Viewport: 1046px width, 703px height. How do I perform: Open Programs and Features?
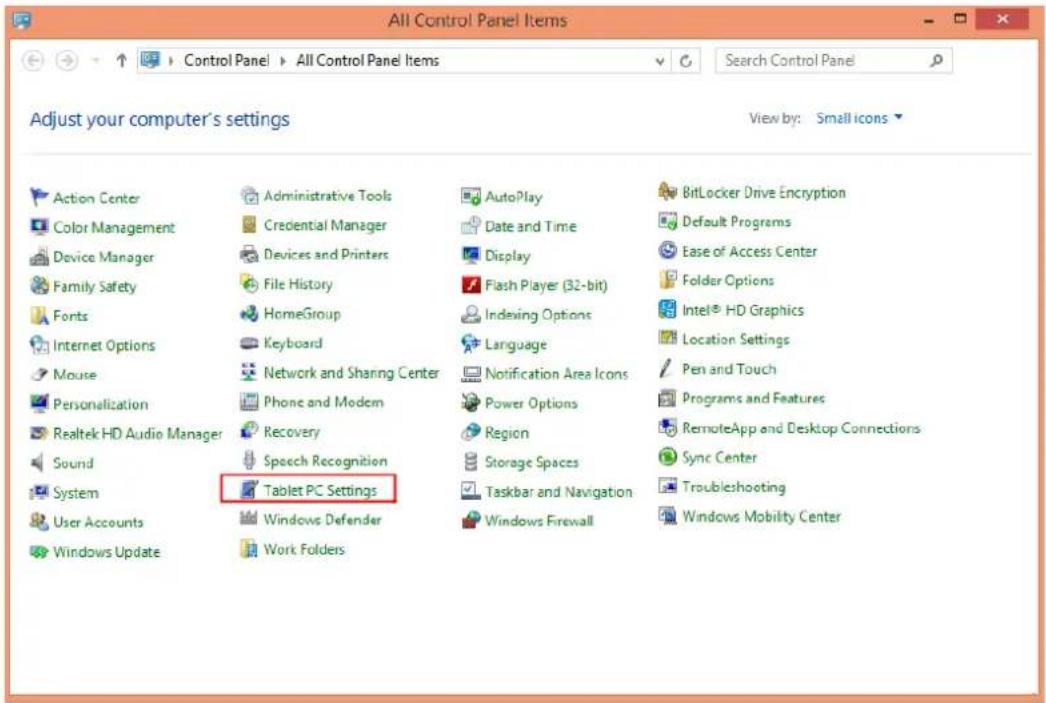(753, 398)
